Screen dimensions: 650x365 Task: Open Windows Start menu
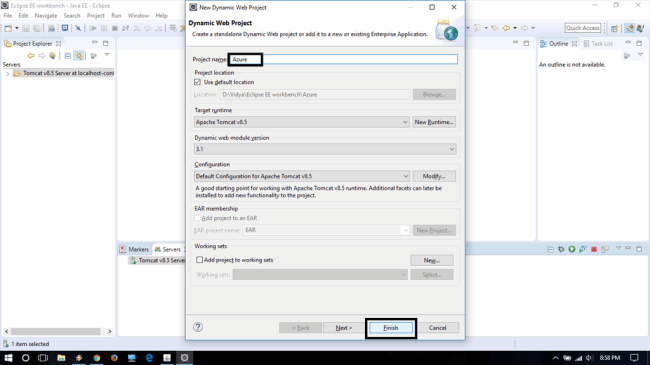(x=8, y=358)
